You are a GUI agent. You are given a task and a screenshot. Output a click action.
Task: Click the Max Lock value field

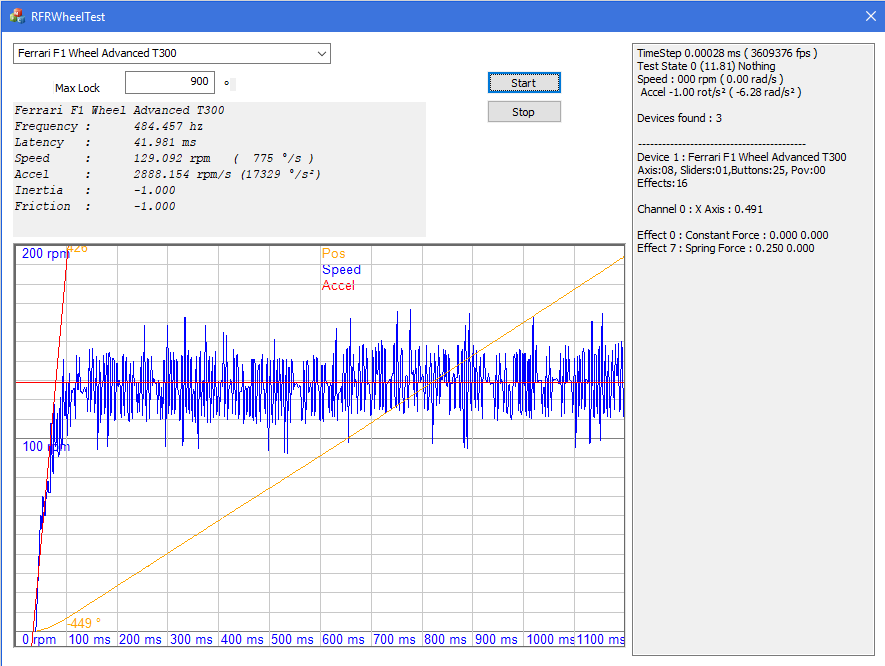[169, 82]
